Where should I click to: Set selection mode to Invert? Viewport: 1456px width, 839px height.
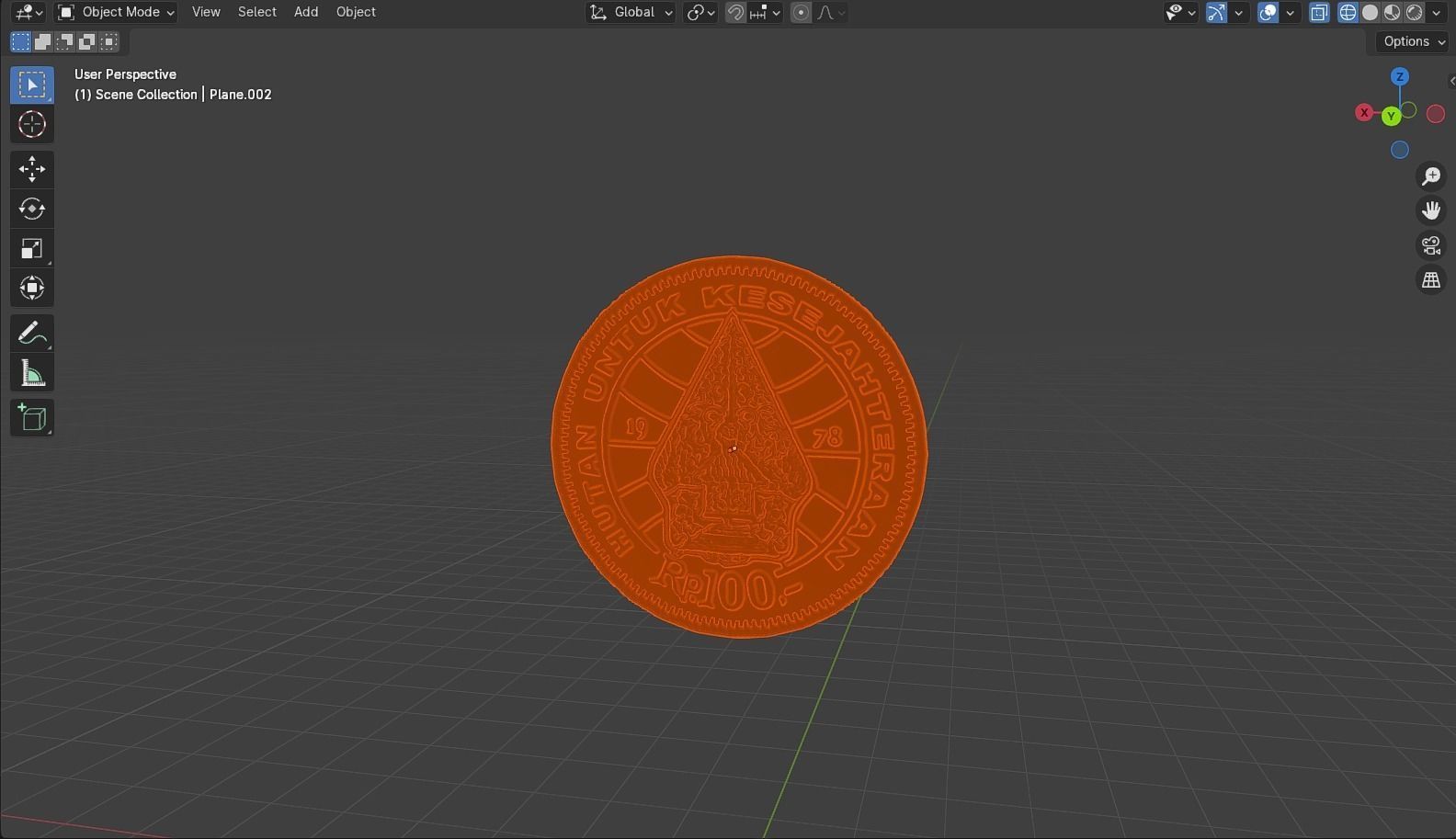point(86,41)
